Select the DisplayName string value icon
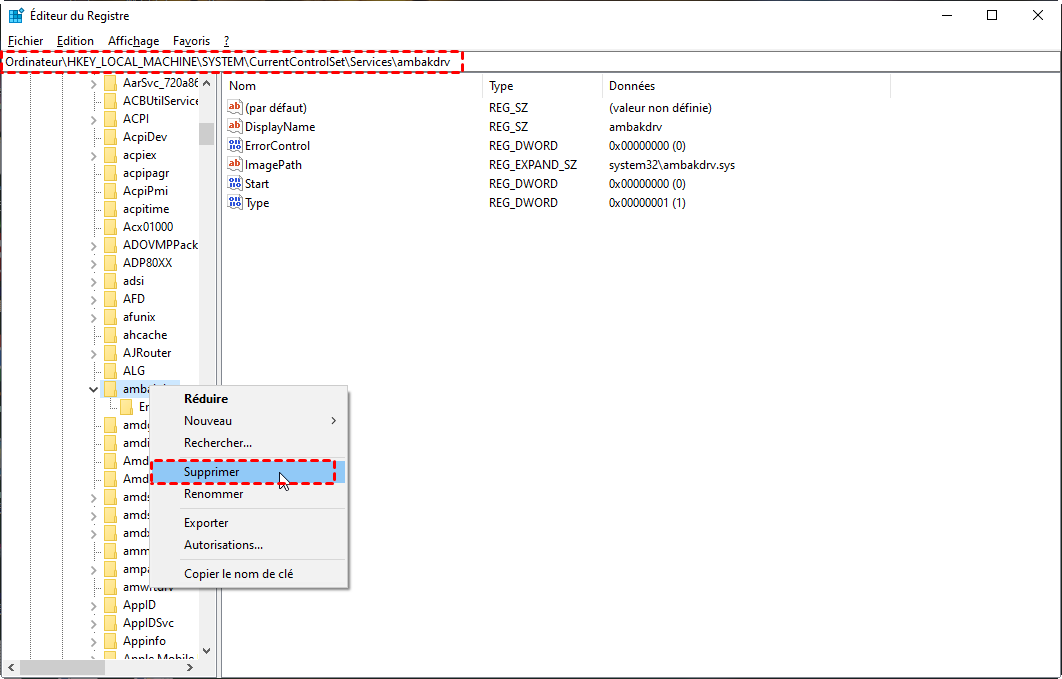This screenshot has width=1062, height=679. coord(234,127)
